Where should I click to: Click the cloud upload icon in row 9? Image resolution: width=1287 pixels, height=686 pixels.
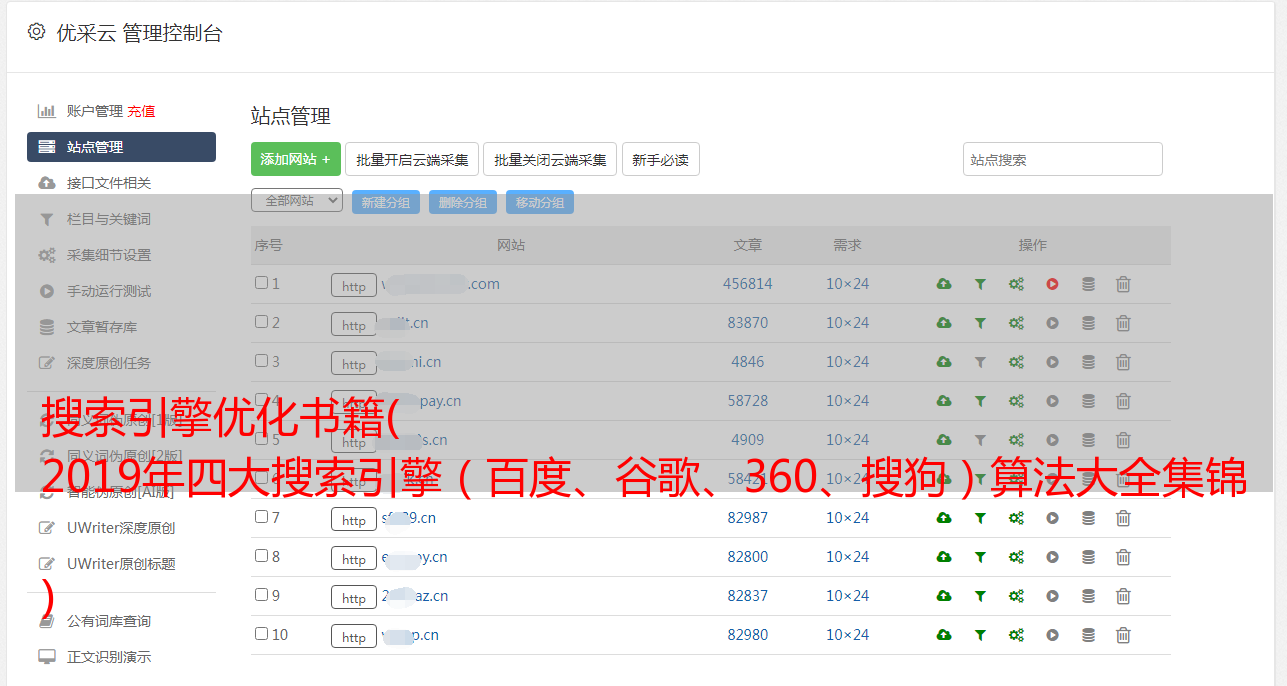coord(944,596)
